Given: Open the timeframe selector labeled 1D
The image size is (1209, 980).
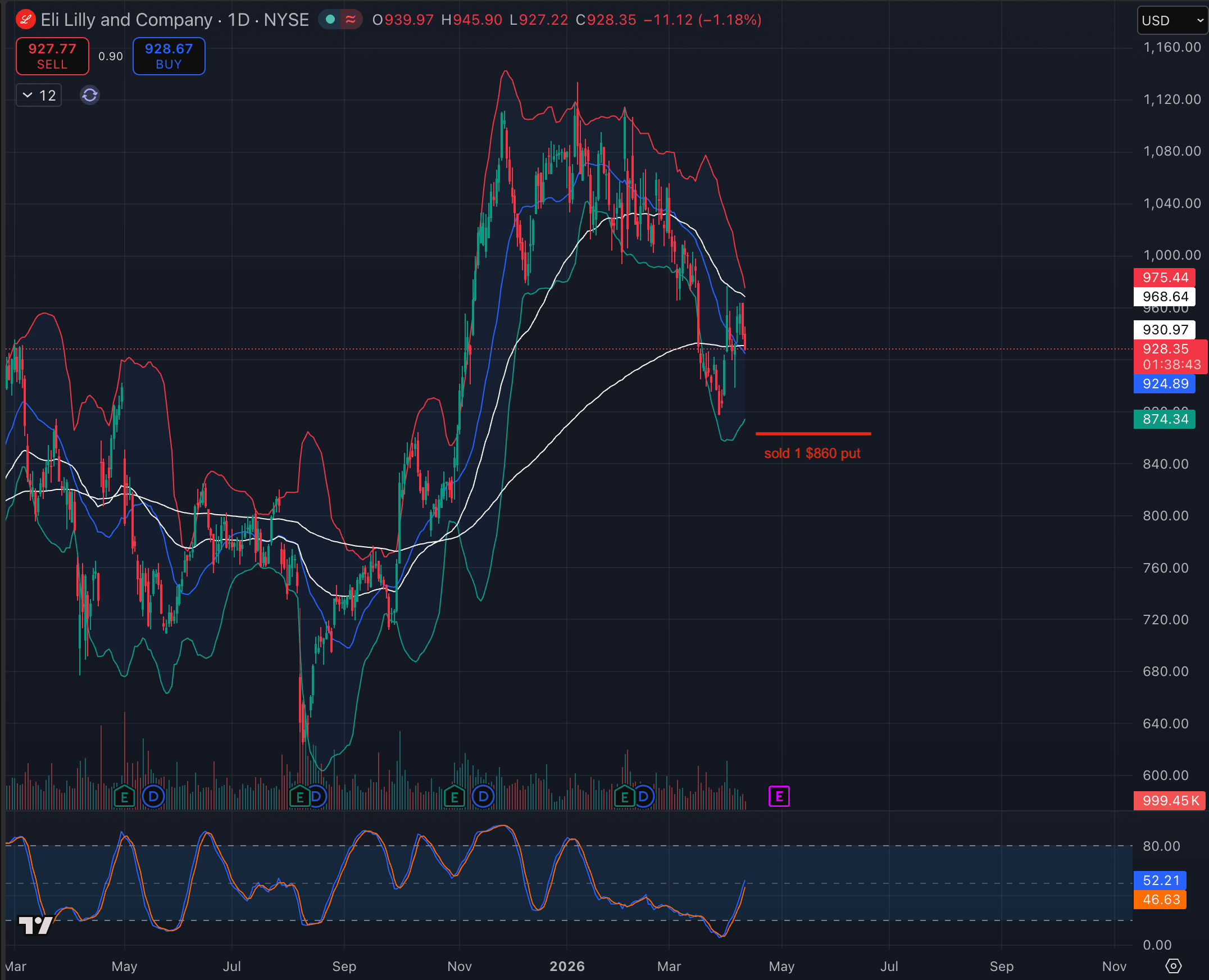Looking at the screenshot, I should (x=240, y=19).
